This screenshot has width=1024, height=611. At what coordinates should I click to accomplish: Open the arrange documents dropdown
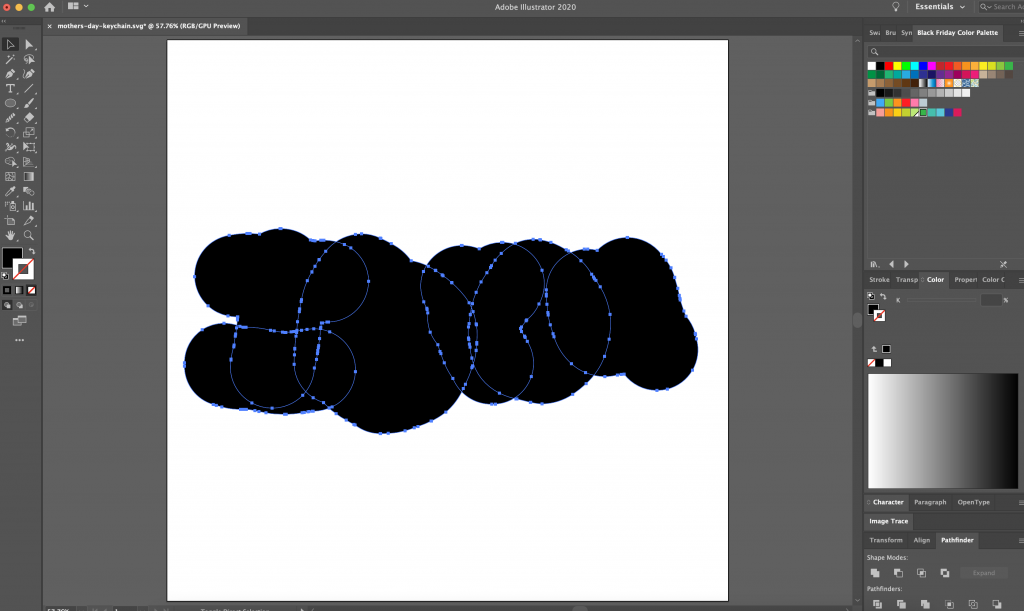78,7
